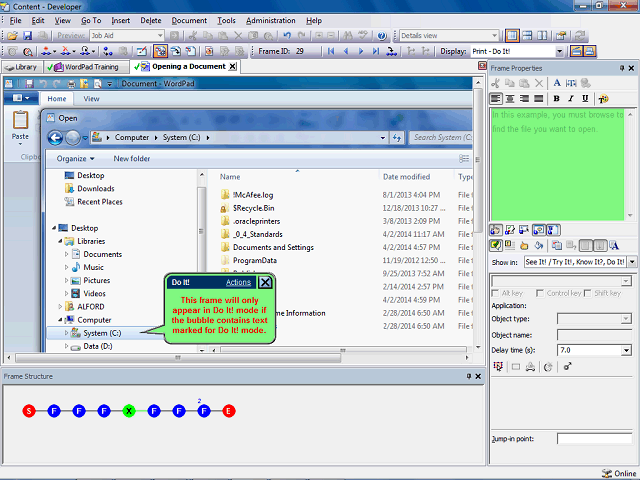
Task: Click the WordPad View ribbon tab
Action: (91, 99)
